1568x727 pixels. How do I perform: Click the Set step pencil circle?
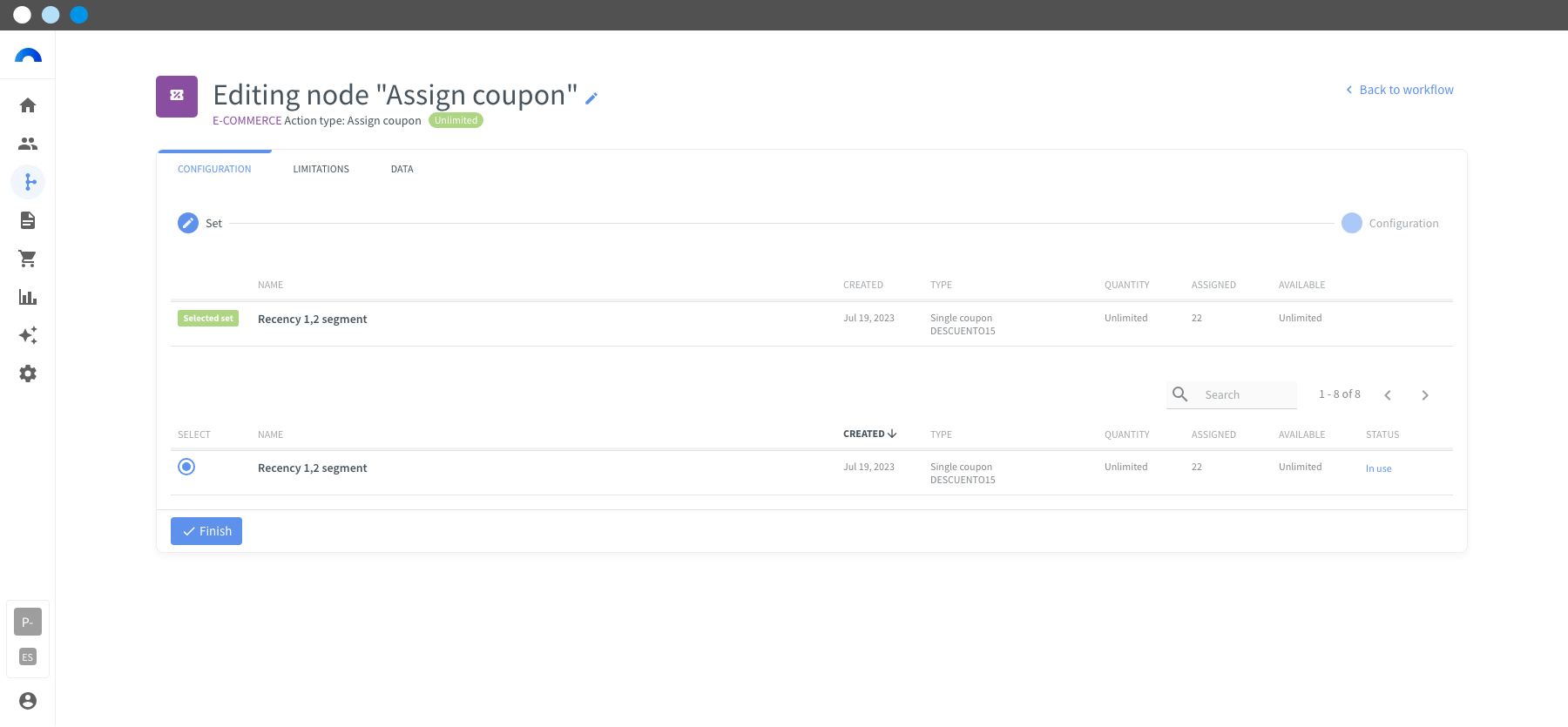(188, 223)
